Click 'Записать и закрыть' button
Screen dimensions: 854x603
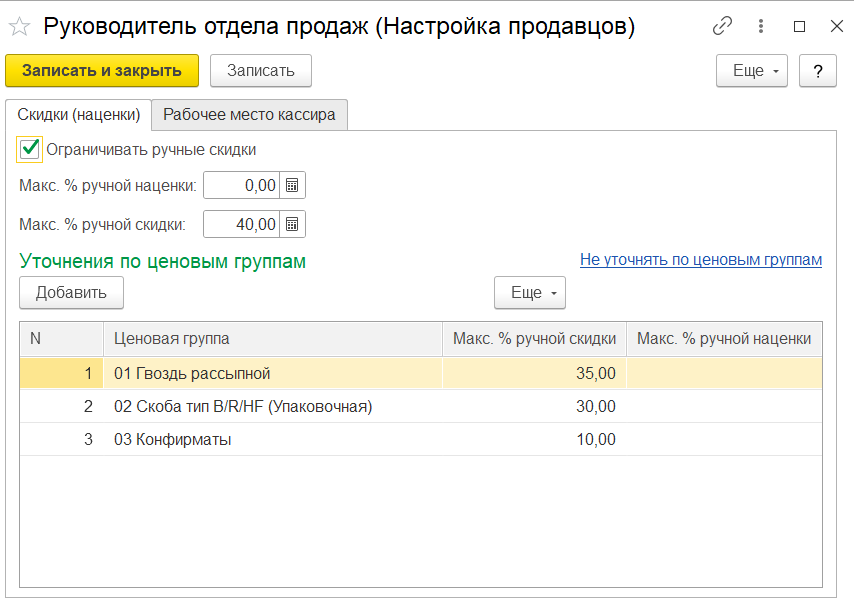click(102, 71)
